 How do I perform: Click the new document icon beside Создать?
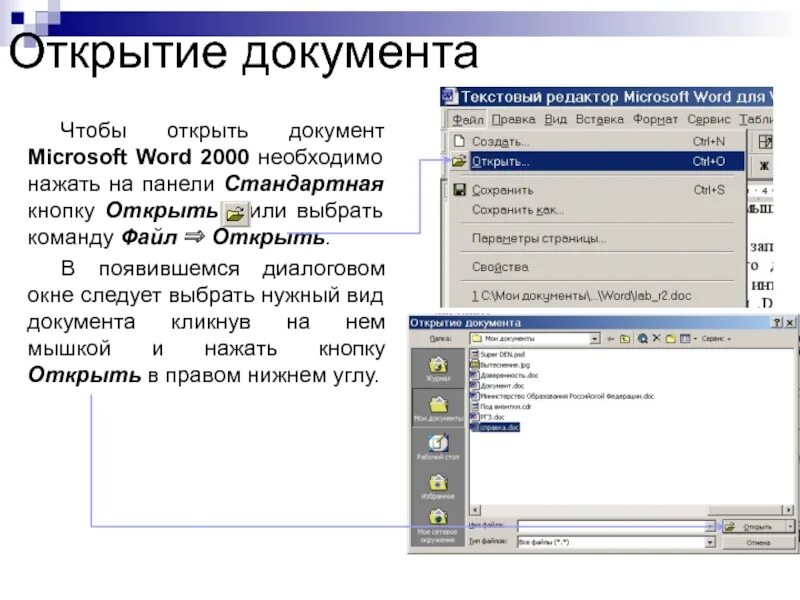tap(459, 141)
